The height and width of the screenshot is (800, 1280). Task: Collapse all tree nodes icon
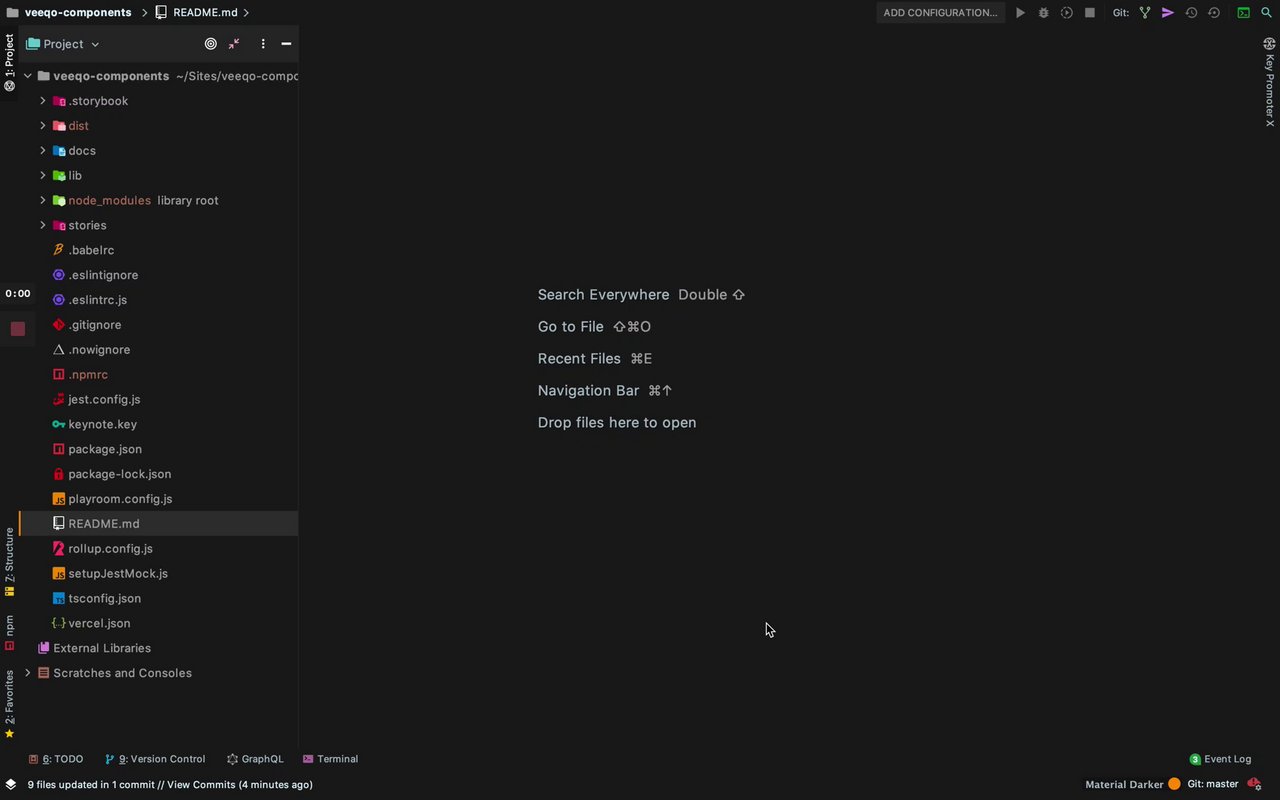[234, 44]
